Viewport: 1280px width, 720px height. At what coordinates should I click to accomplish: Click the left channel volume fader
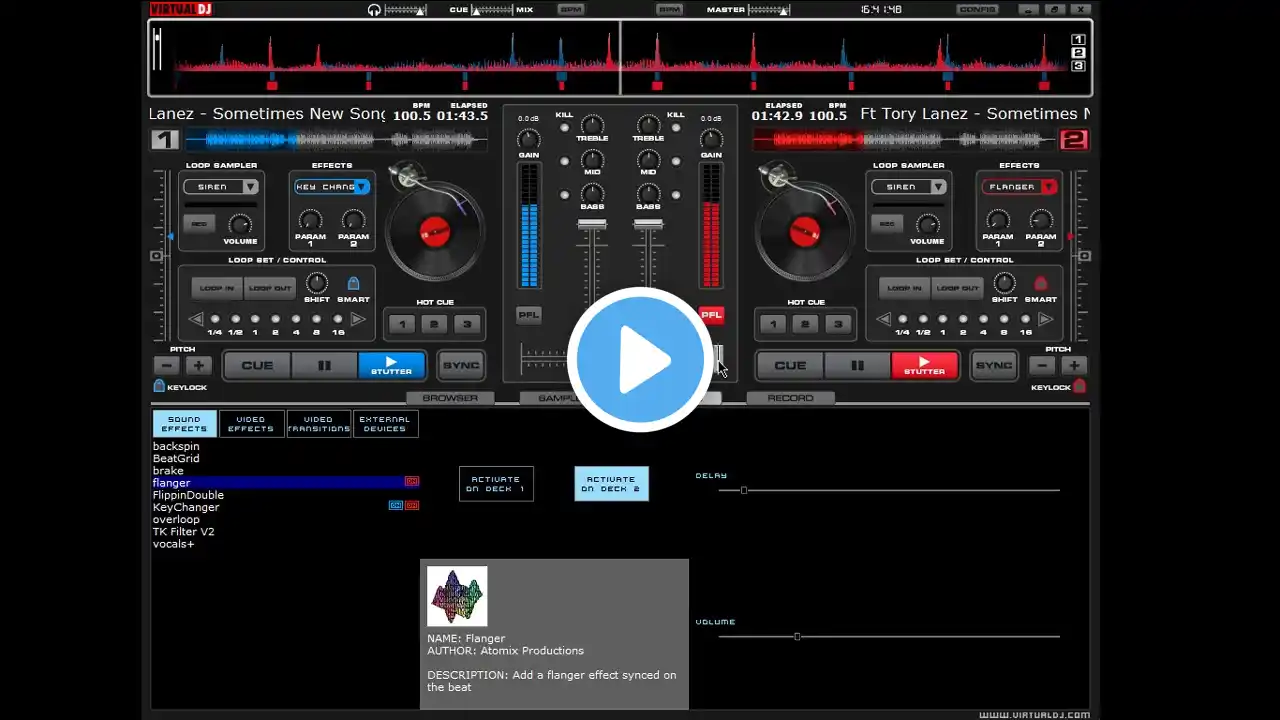pos(592,224)
